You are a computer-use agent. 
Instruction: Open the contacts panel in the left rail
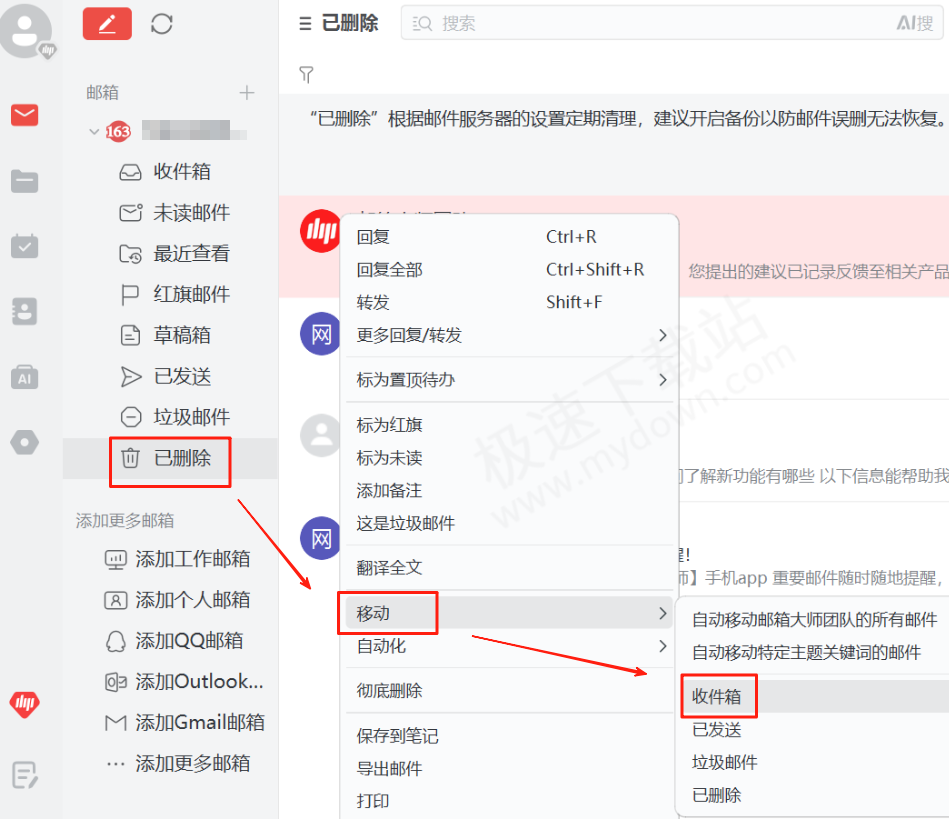pyautogui.click(x=23, y=311)
